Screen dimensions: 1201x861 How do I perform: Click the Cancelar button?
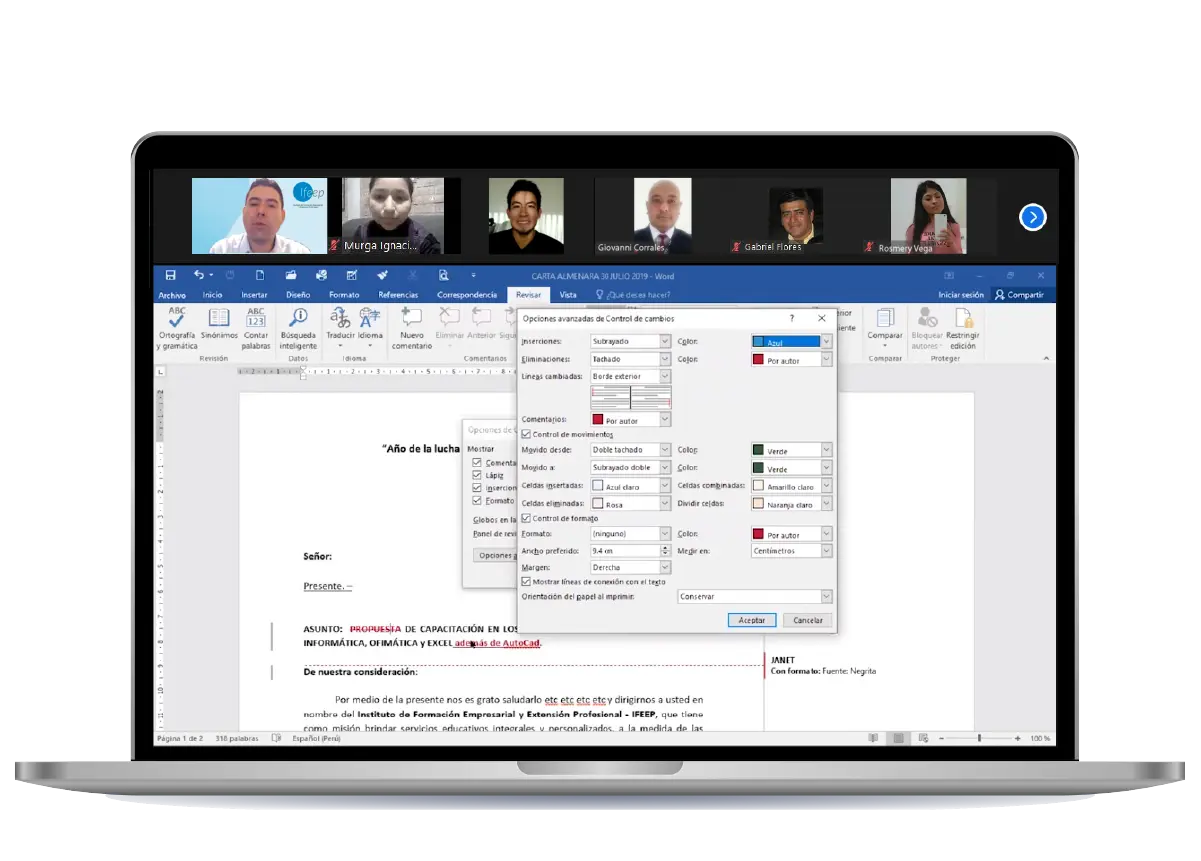(807, 620)
